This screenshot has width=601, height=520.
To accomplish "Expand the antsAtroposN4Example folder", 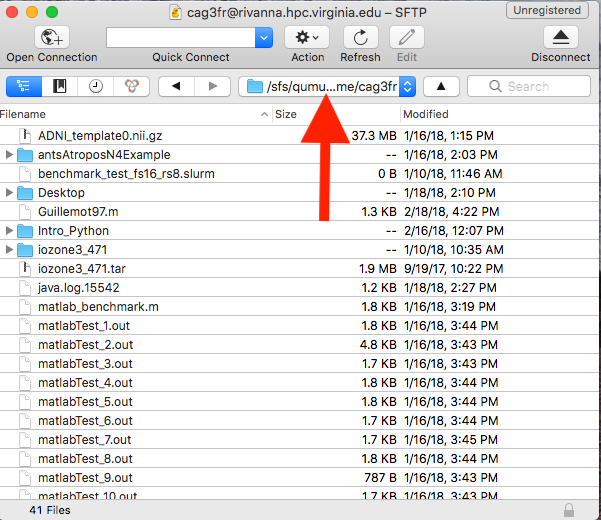I will click(x=10, y=155).
